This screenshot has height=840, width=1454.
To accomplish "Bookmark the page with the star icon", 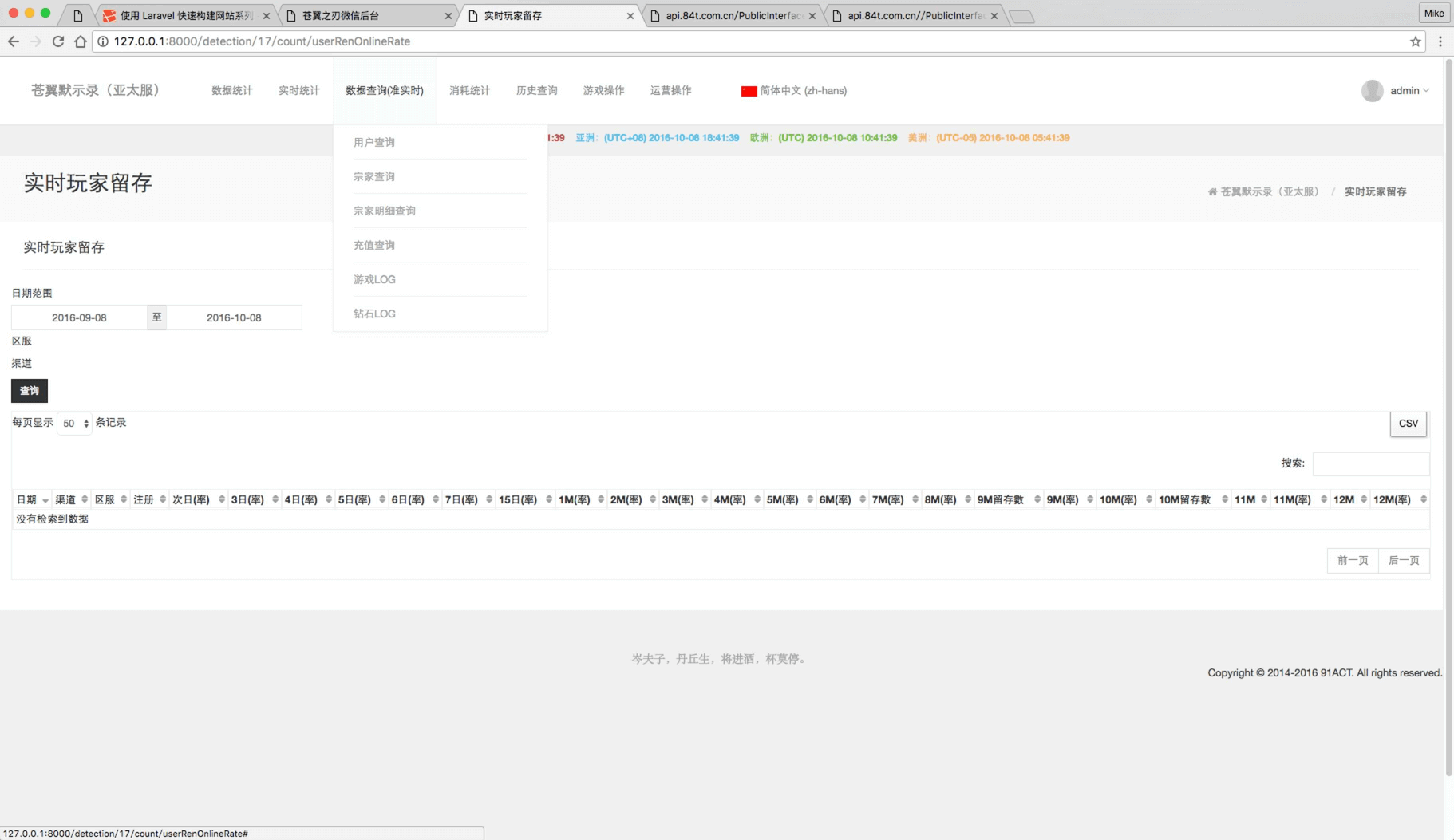I will pos(1416,41).
